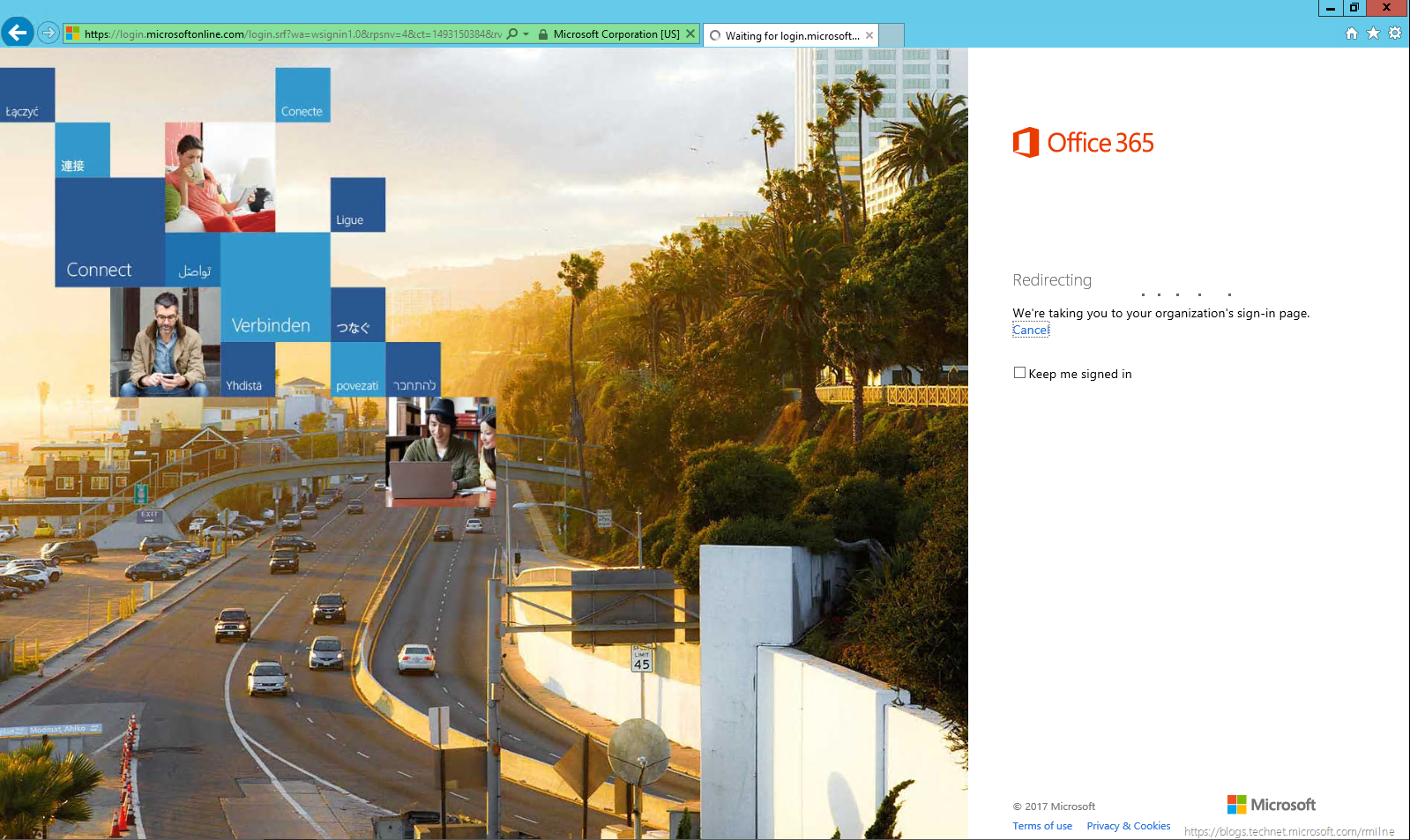
Task: Click the Microsoft logo in footer
Action: (1271, 805)
